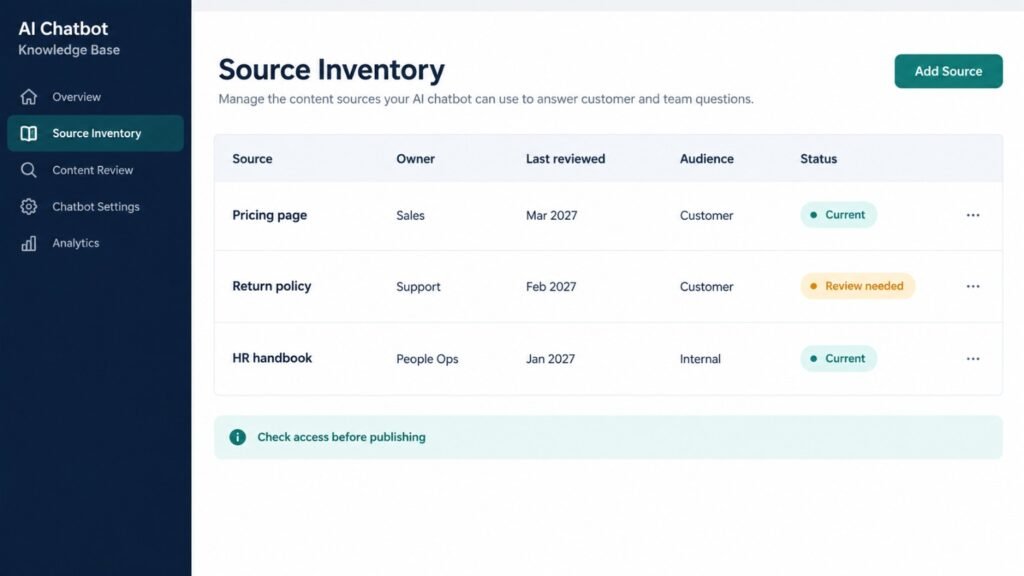Click the Feb 2027 review date
This screenshot has height=576, width=1024.
pyautogui.click(x=551, y=287)
